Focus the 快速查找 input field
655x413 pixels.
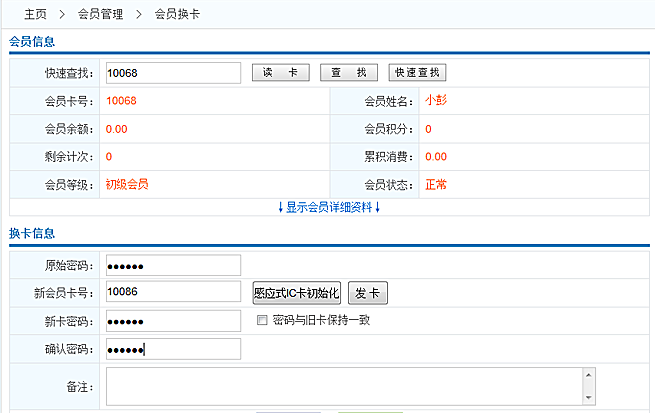click(173, 73)
